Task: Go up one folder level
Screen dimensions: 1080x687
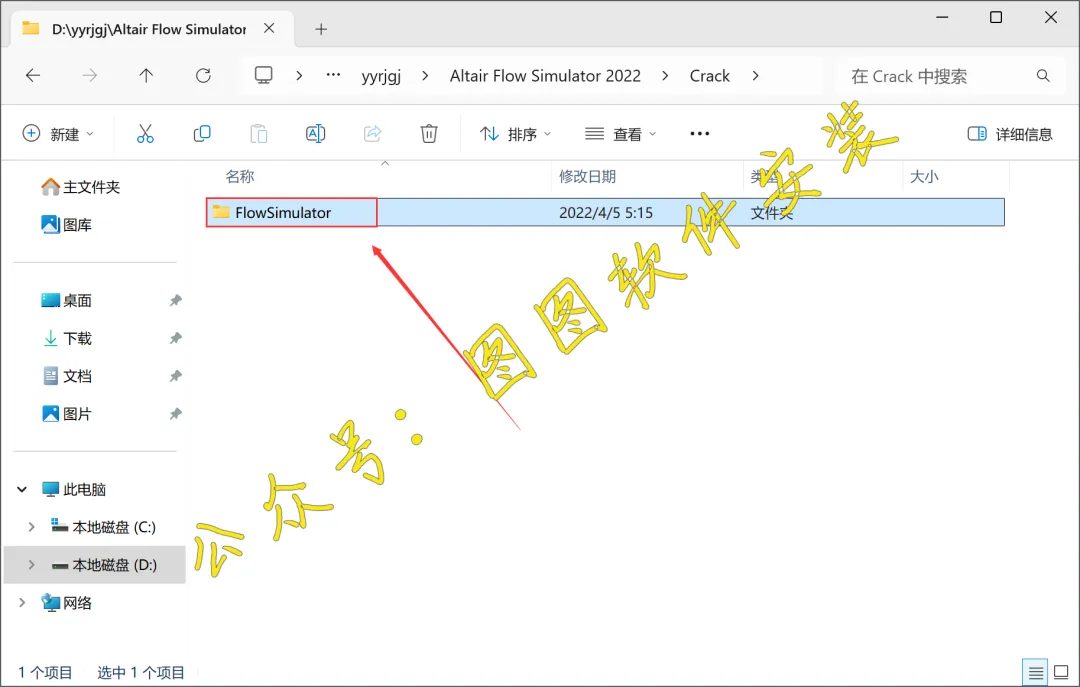Action: [146, 76]
